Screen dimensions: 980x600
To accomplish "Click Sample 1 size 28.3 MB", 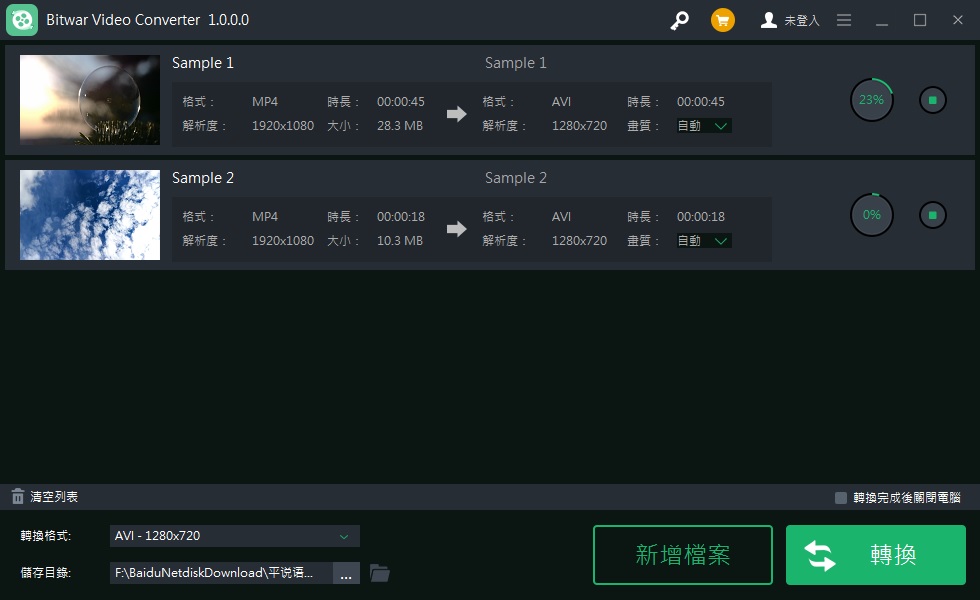I will click(400, 126).
